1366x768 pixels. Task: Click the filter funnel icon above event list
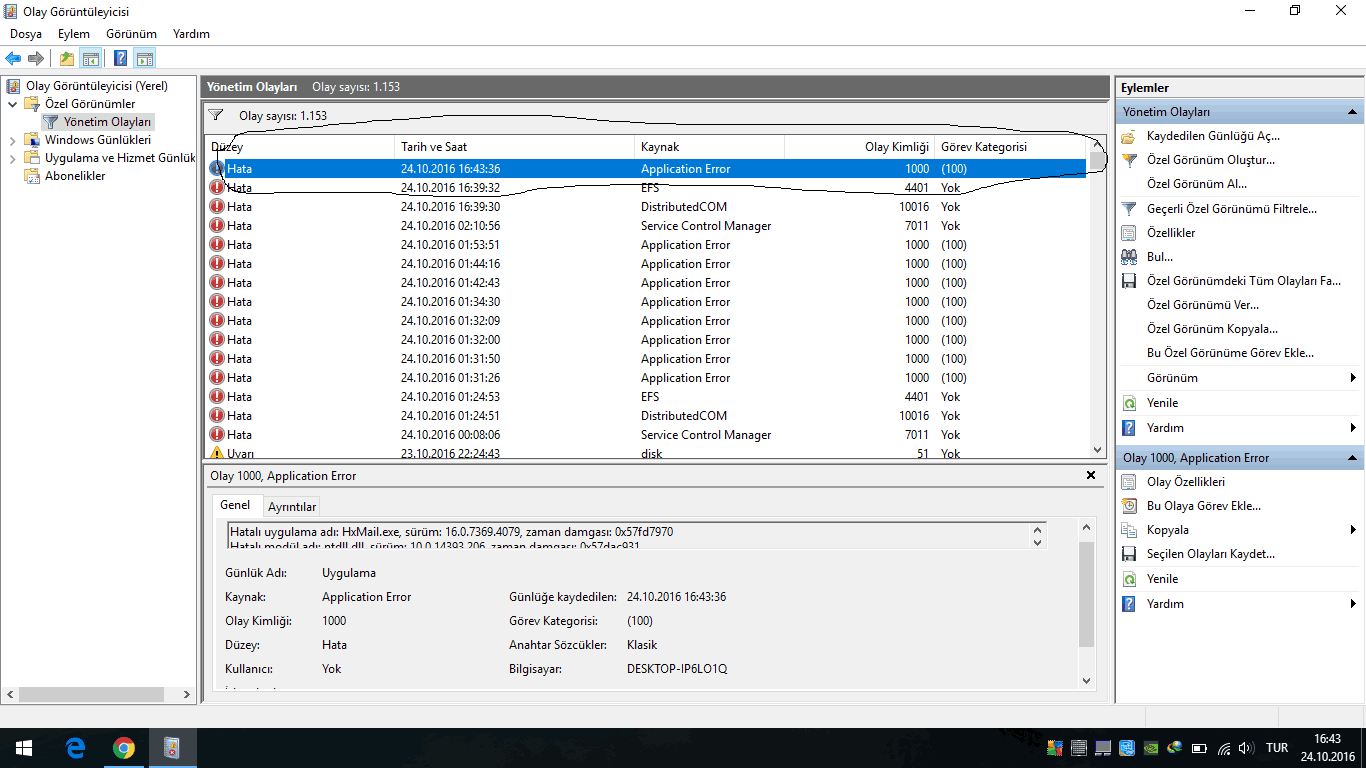pos(215,116)
